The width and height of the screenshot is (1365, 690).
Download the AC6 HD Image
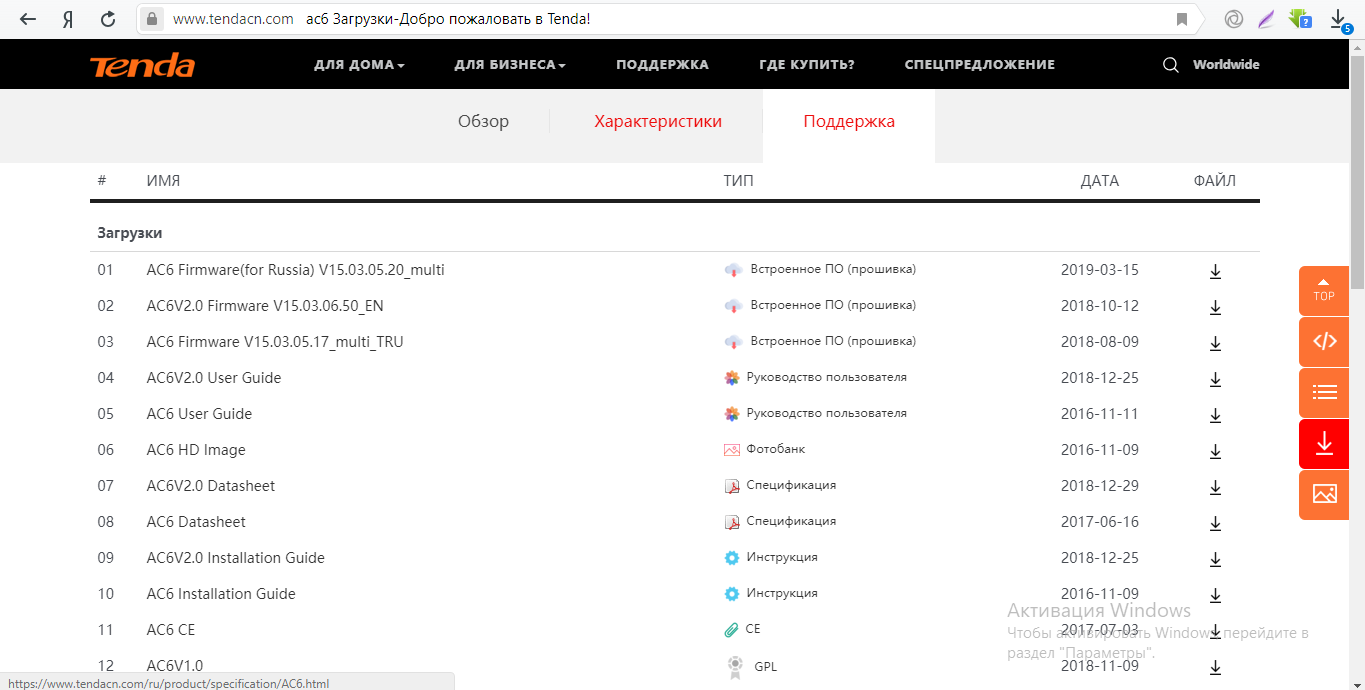pyautogui.click(x=1215, y=452)
